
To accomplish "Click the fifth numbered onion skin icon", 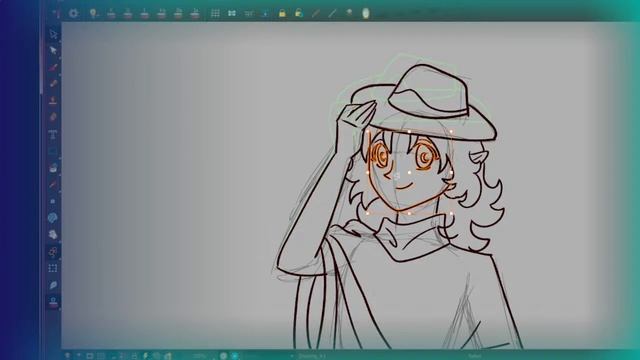I will pyautogui.click(x=178, y=13).
